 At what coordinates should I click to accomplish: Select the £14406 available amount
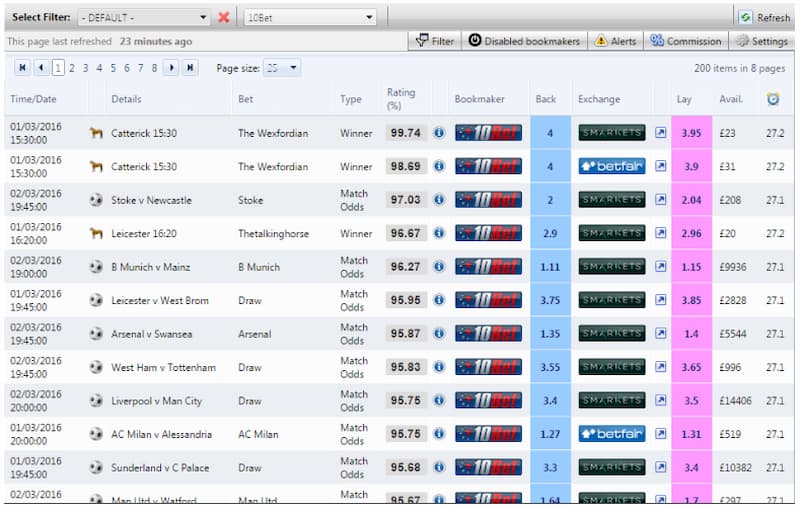coord(735,401)
